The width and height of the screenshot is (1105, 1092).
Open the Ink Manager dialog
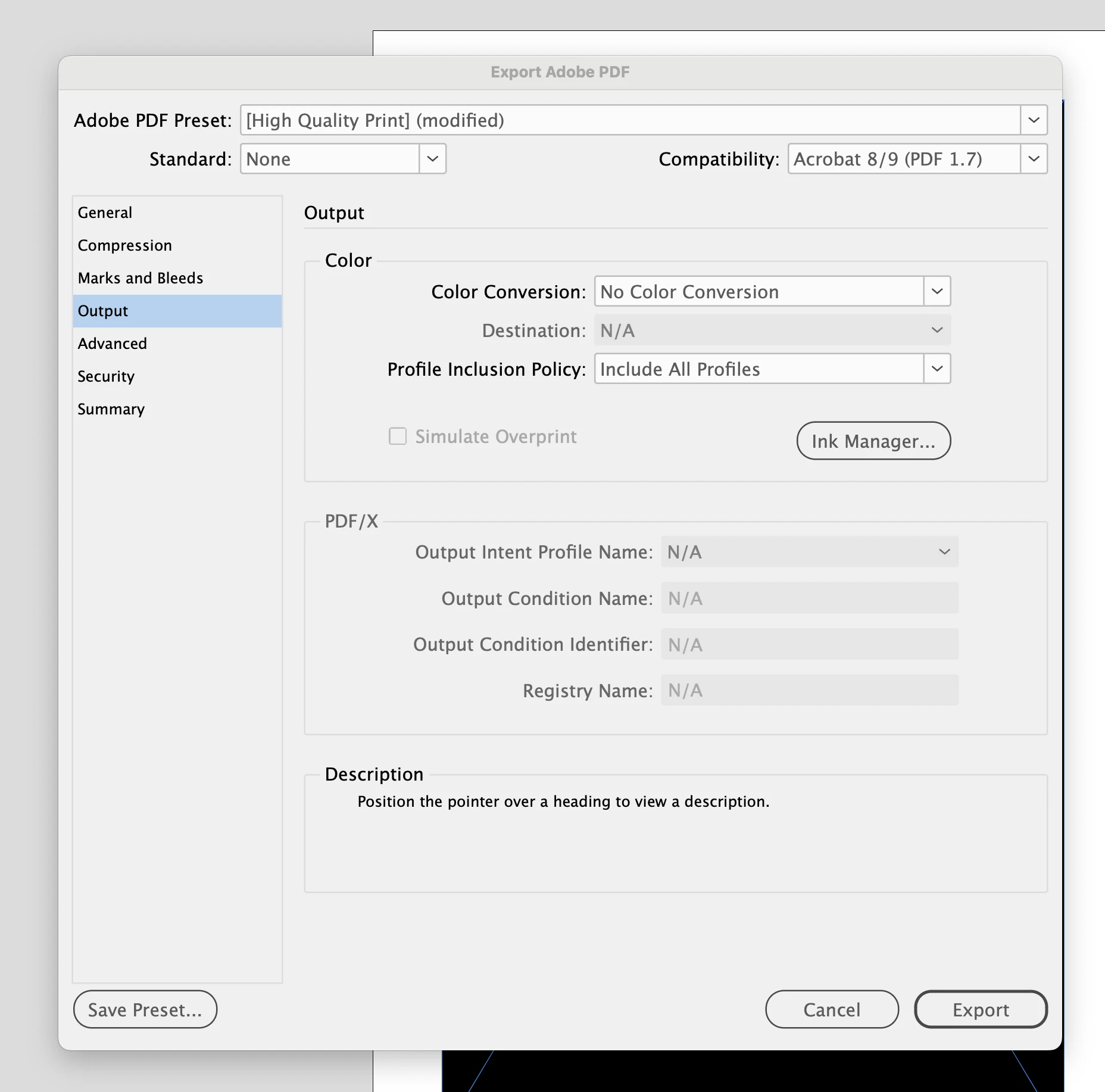[x=873, y=441]
